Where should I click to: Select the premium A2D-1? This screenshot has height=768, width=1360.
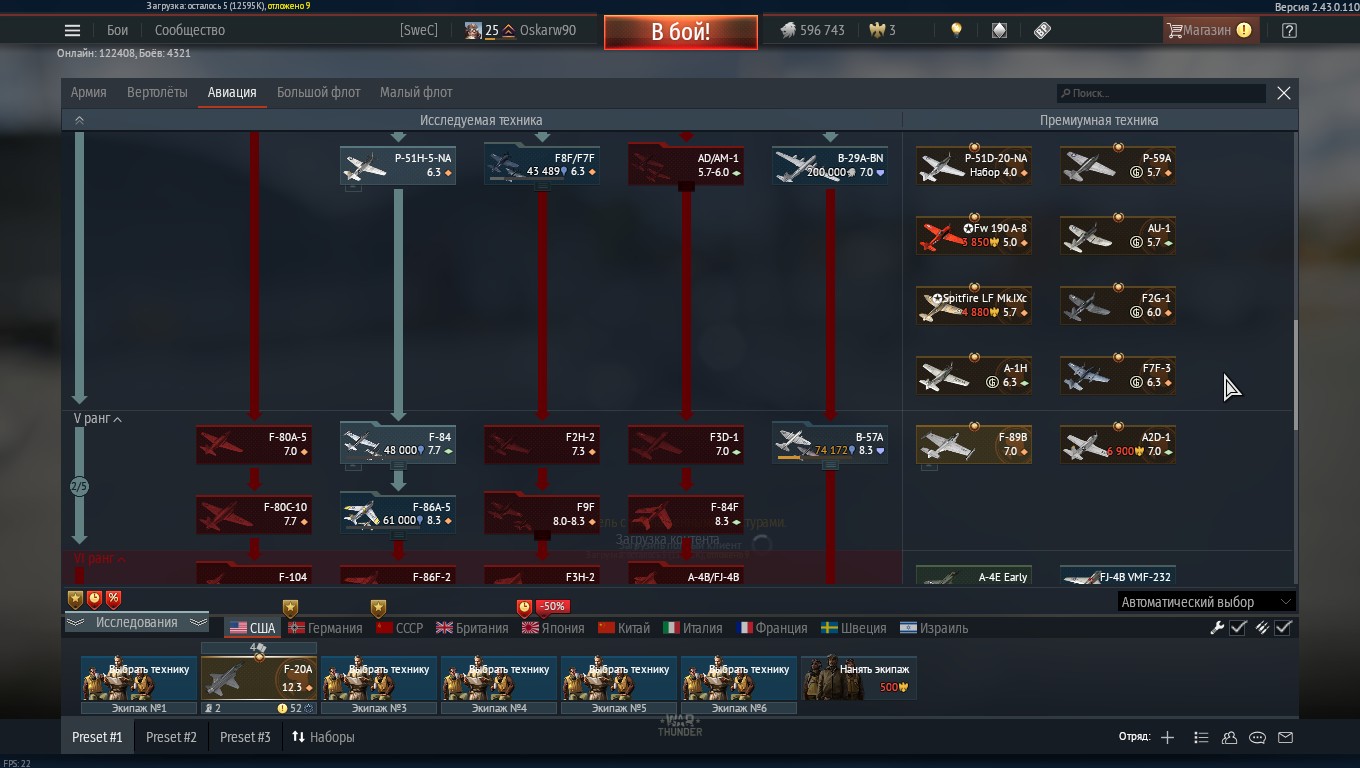1118,445
